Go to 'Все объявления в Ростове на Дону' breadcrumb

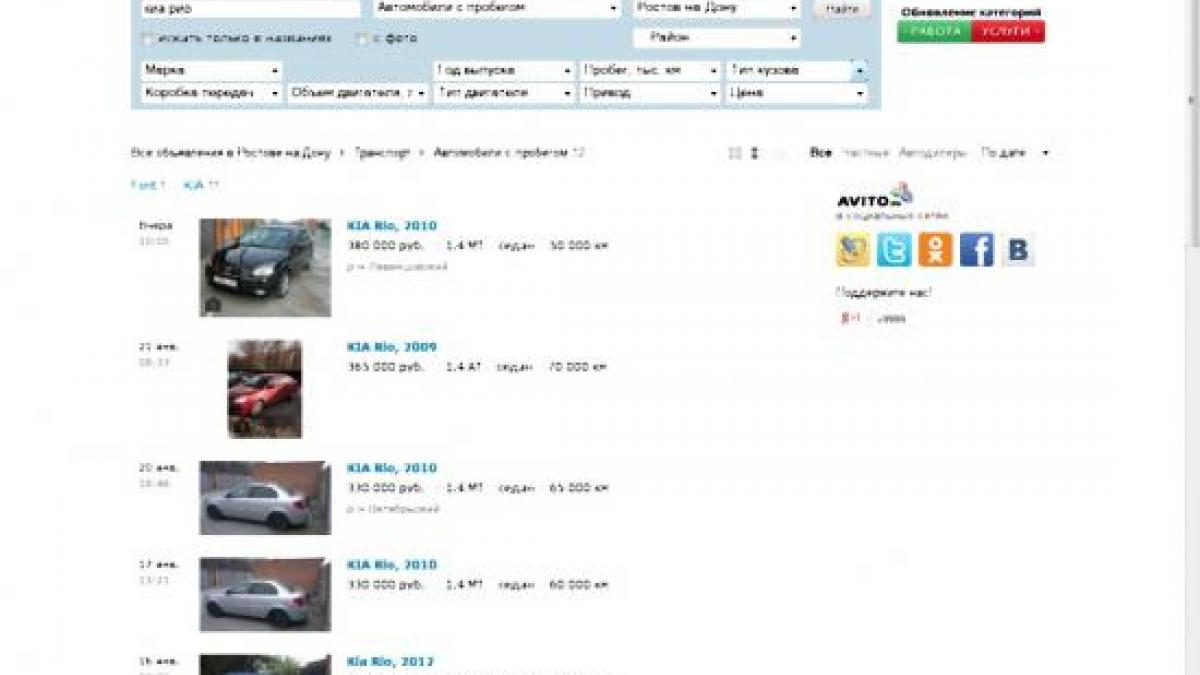point(230,153)
